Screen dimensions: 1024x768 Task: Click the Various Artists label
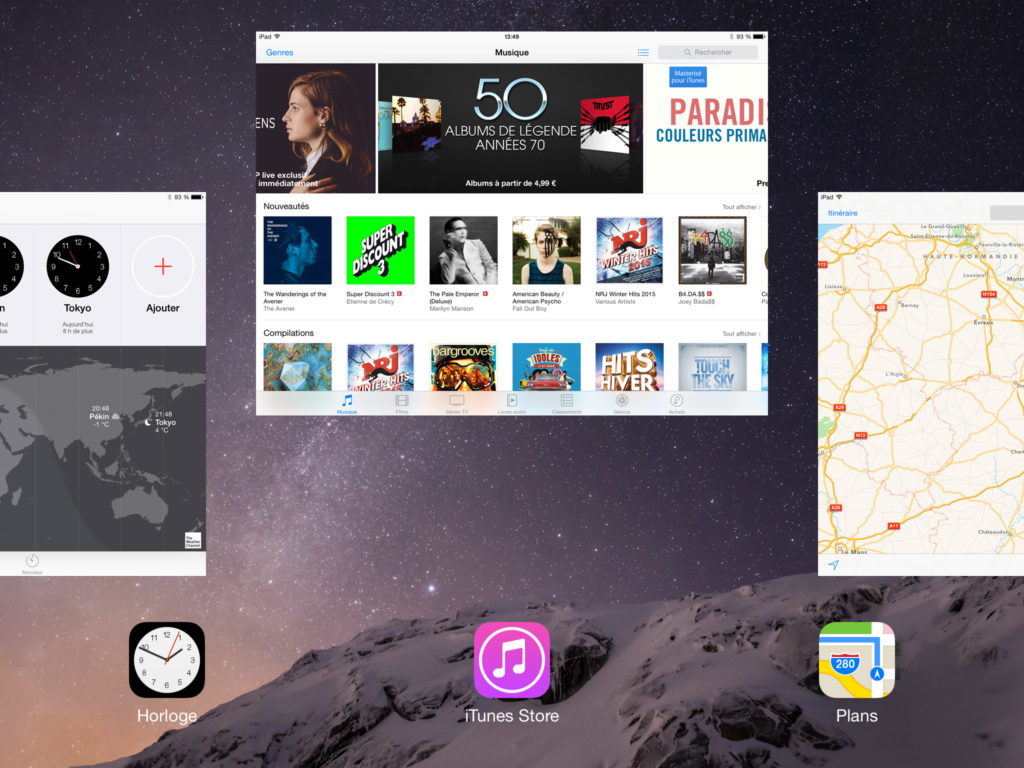[615, 302]
